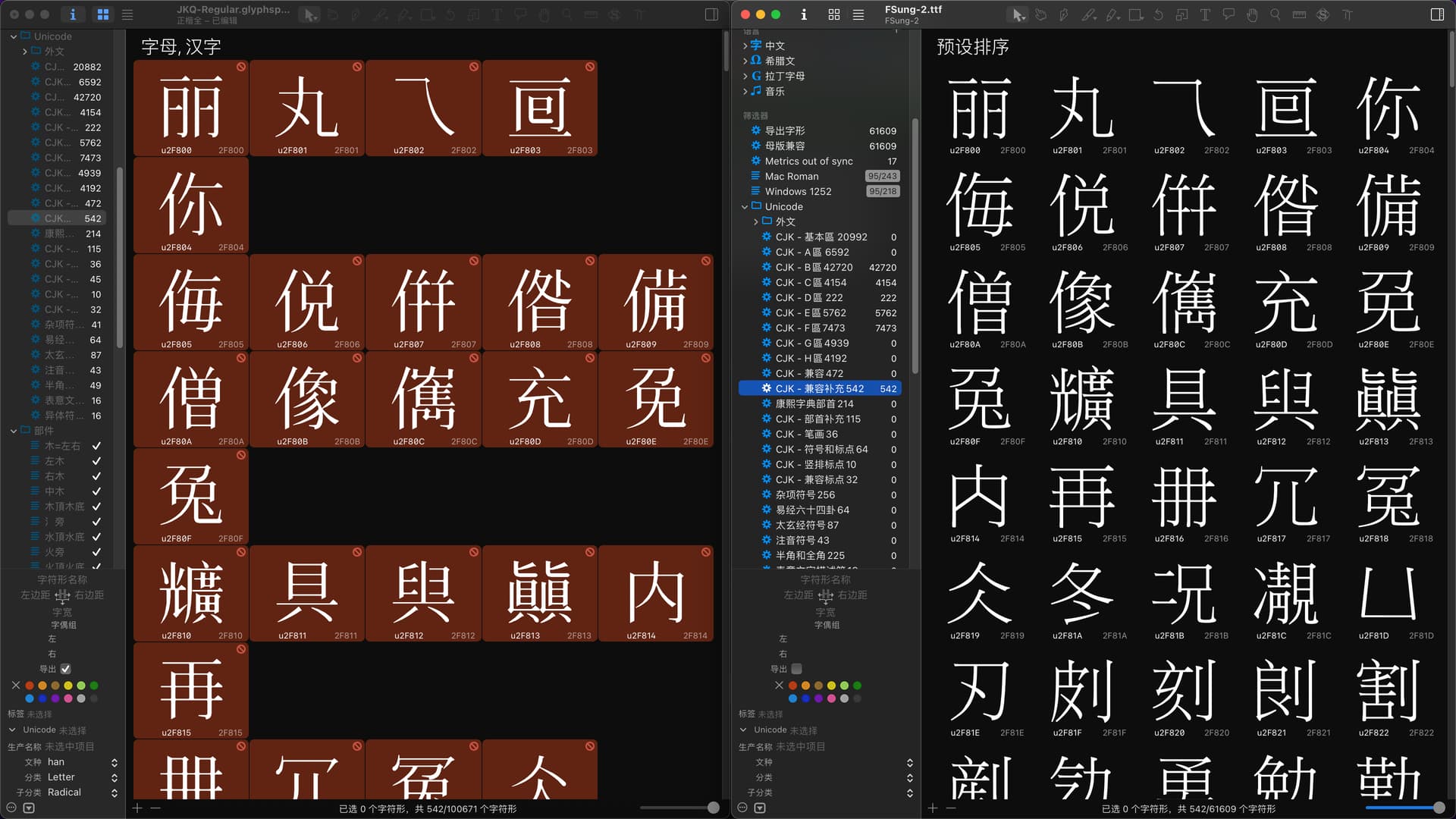Switch JKQ-Regular window to grid view
Image resolution: width=1456 pixels, height=819 pixels.
point(103,14)
